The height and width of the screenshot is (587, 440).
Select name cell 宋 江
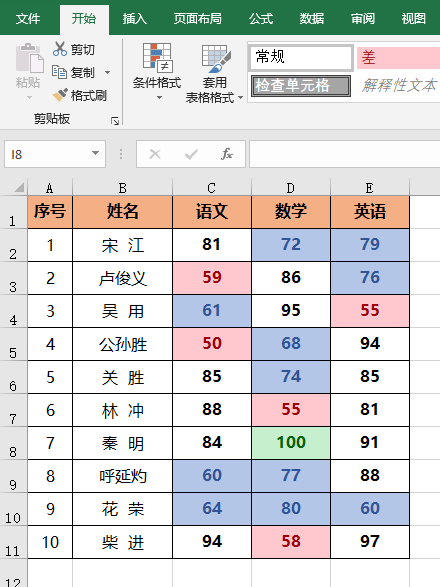(x=122, y=245)
